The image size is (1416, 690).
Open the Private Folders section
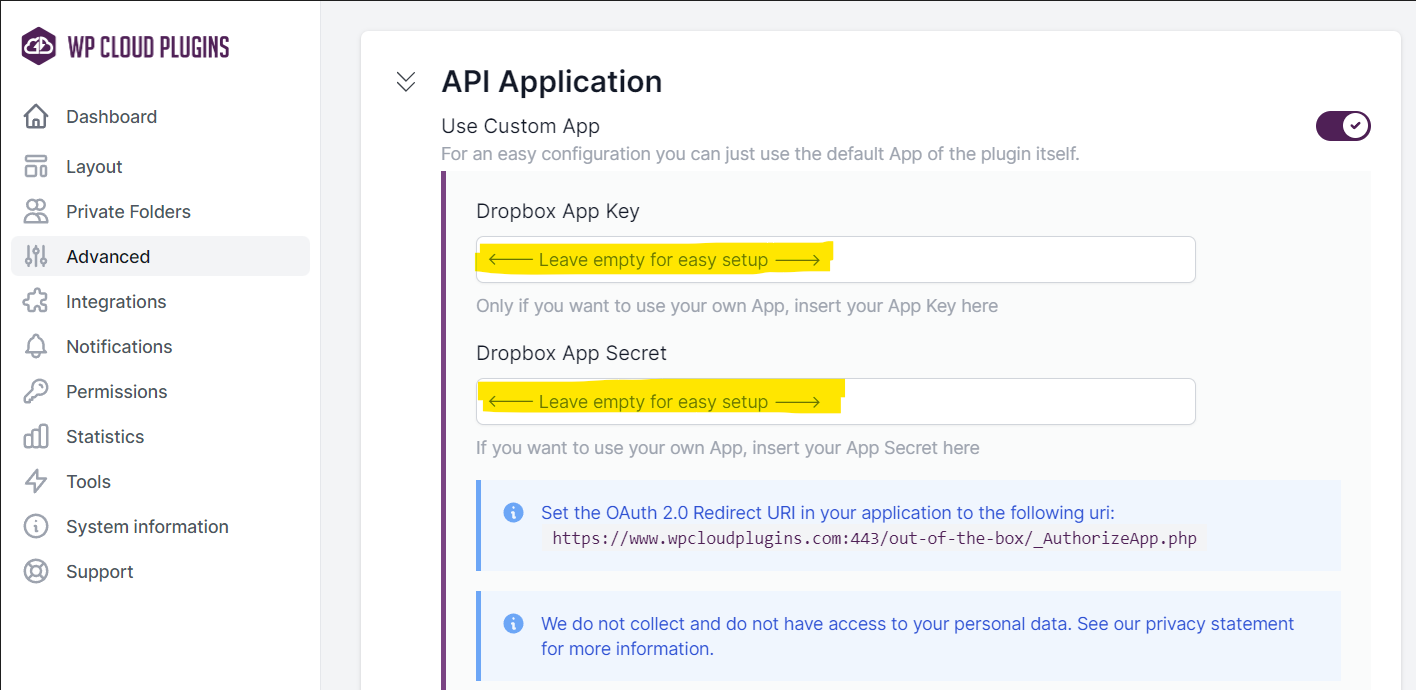pyautogui.click(x=160, y=211)
